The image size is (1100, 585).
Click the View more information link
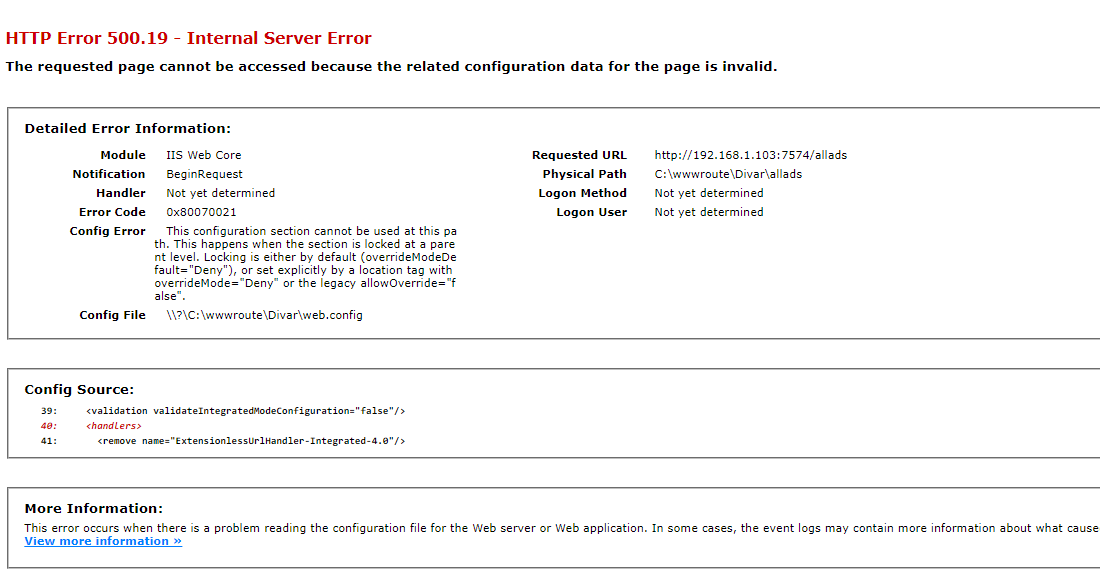point(103,541)
